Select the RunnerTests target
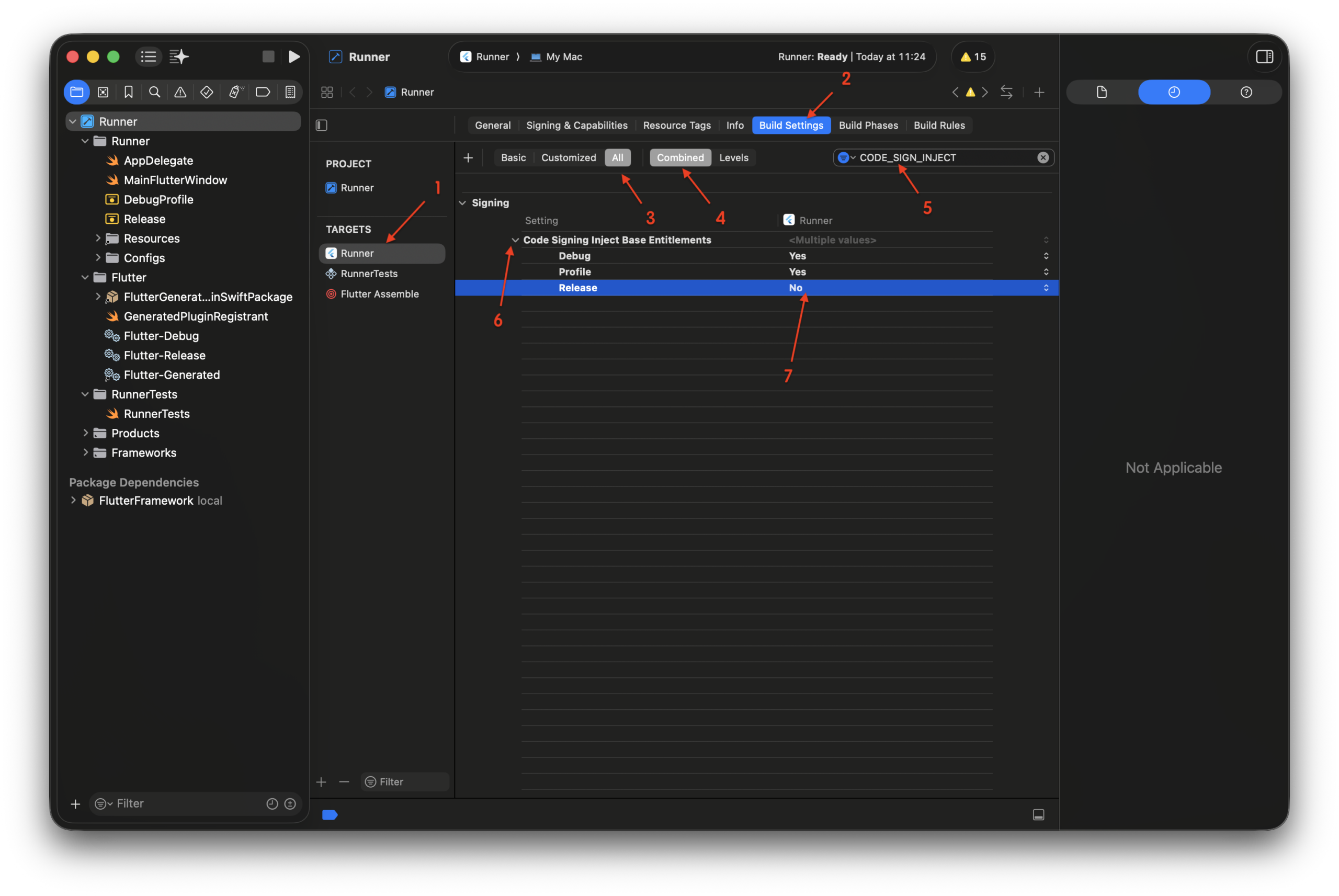This screenshot has height=896, width=1339. 369,274
